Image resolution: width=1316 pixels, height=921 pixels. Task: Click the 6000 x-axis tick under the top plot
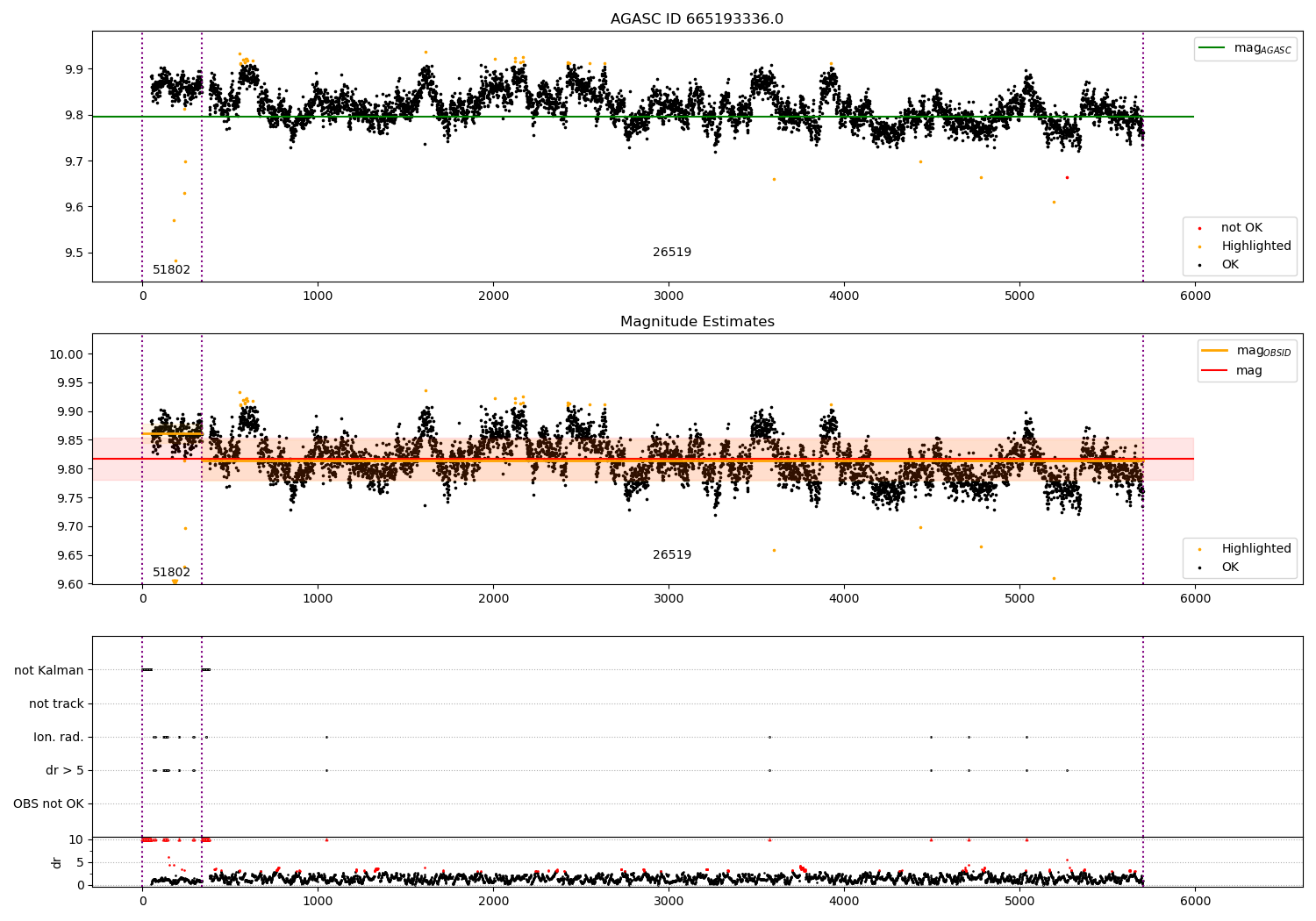point(1195,296)
